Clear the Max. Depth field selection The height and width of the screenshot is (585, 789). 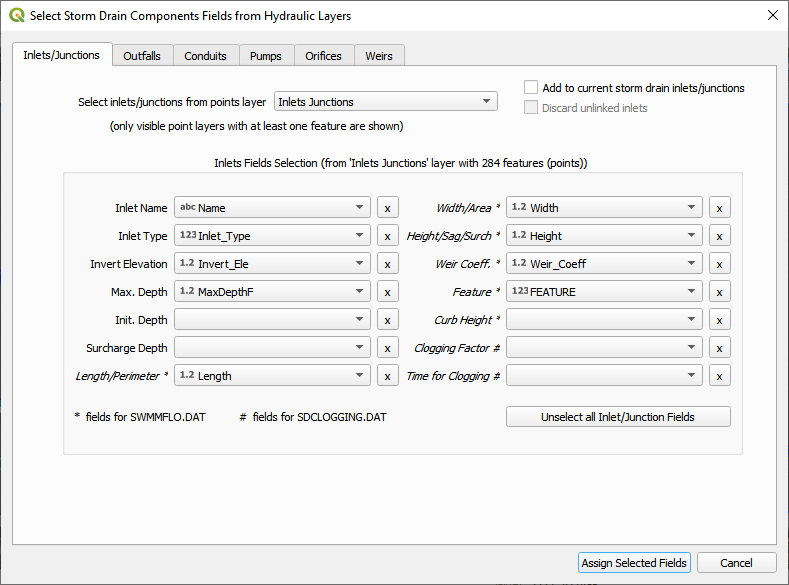pyautogui.click(x=388, y=292)
